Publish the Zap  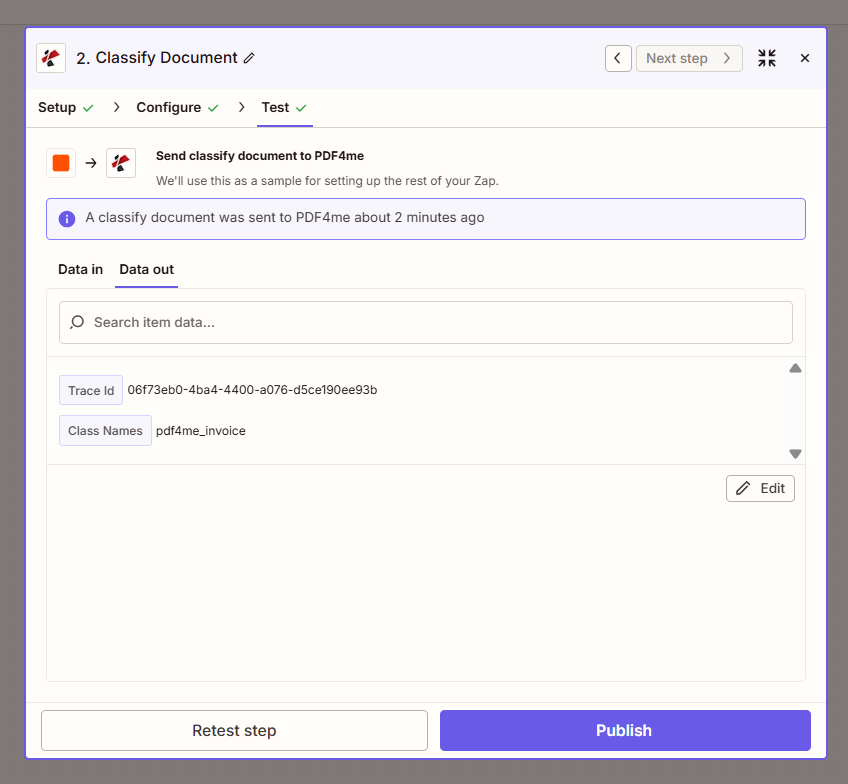pos(624,730)
